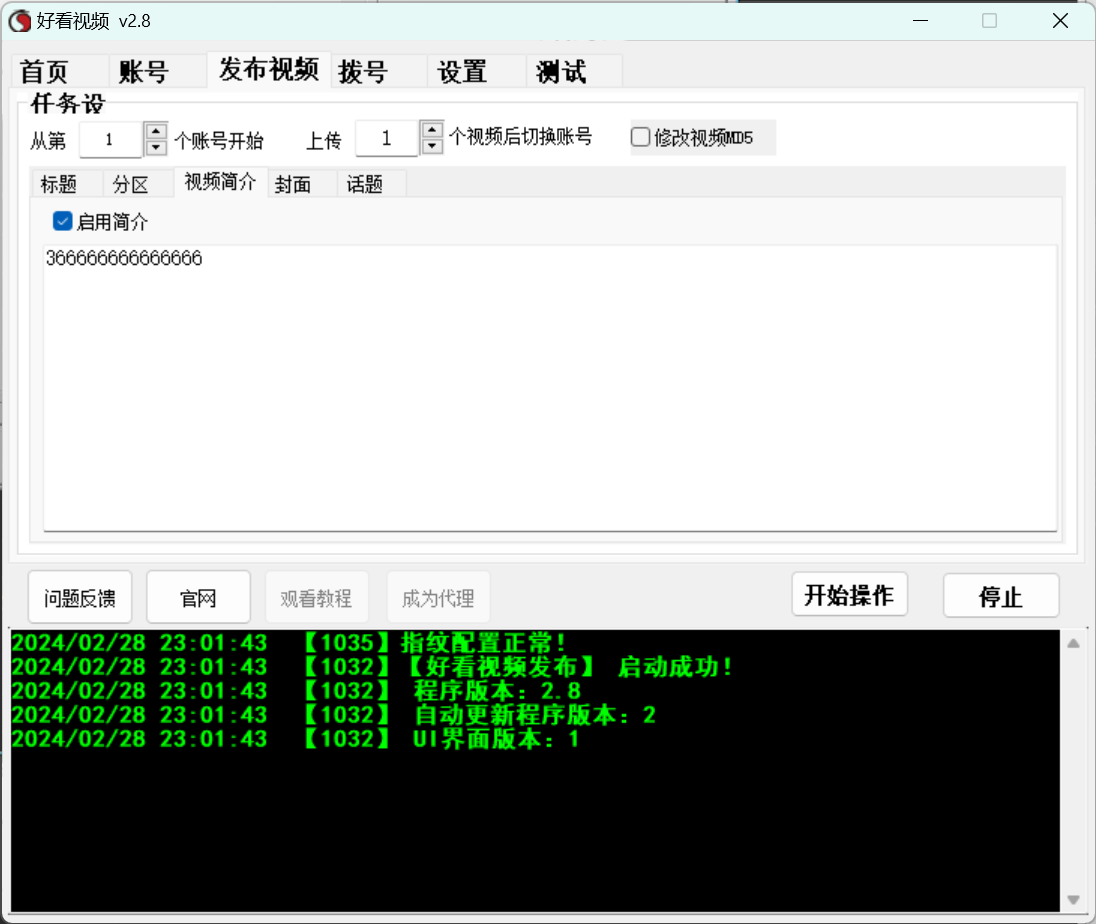Click the 程序版本: 2.8 log line
The width and height of the screenshot is (1096, 924).
[x=296, y=691]
